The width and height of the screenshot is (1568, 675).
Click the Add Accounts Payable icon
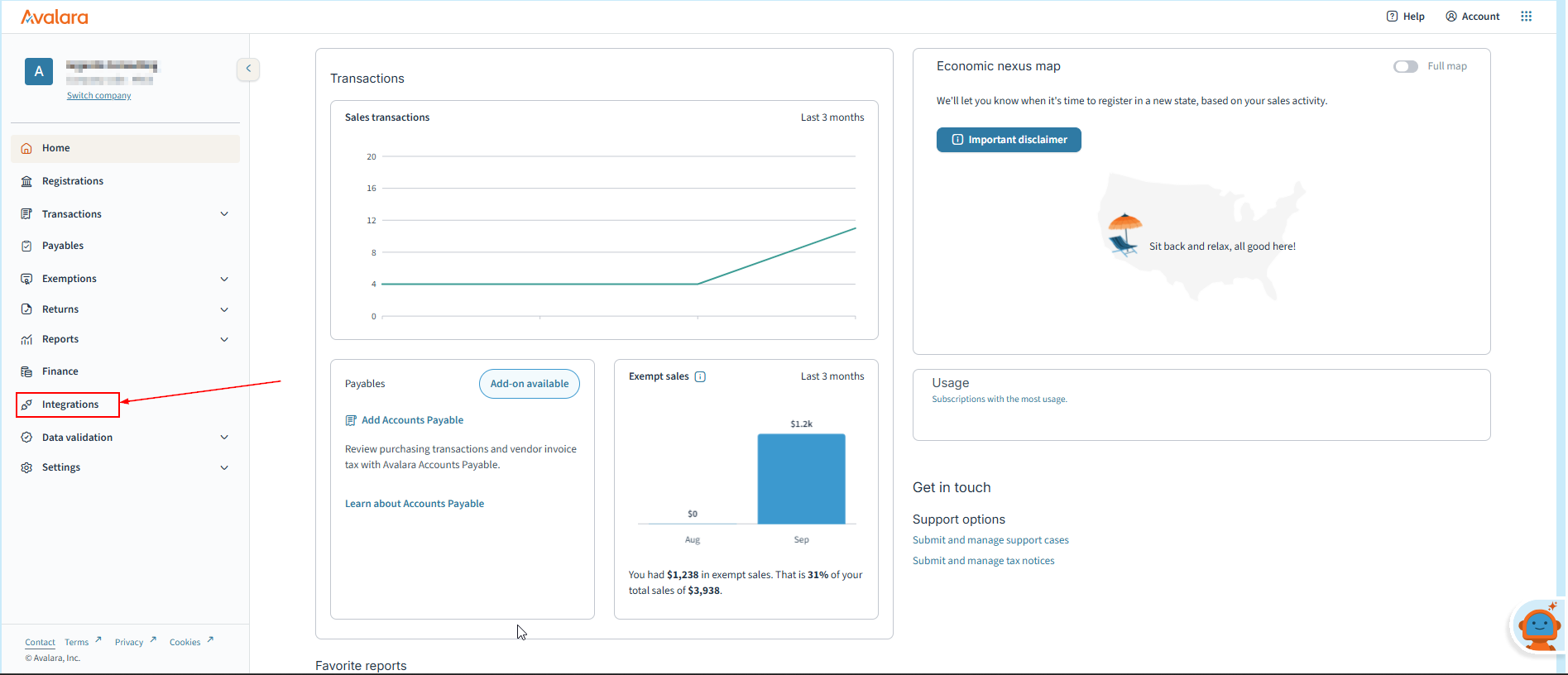point(351,420)
